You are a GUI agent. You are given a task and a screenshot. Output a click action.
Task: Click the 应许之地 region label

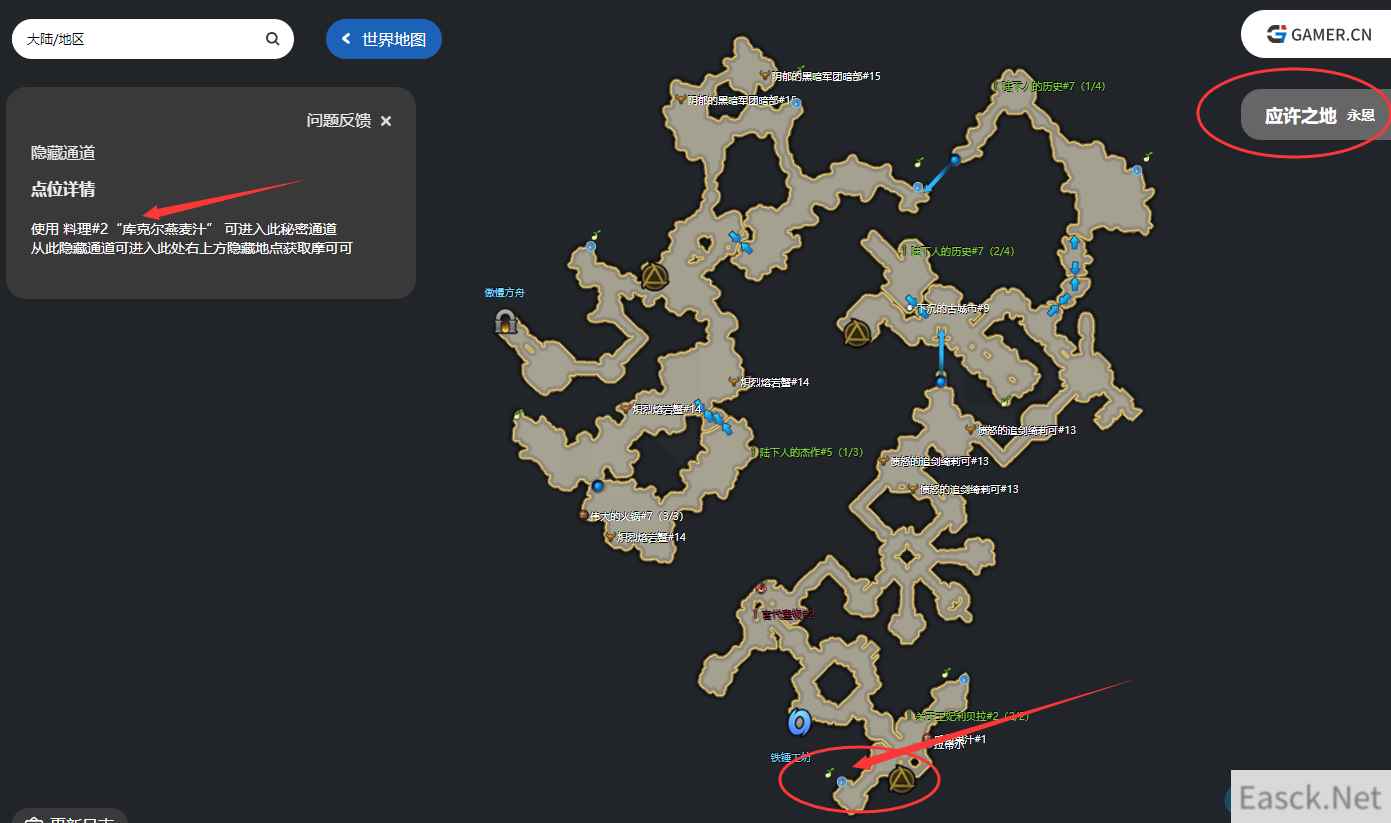[x=1300, y=116]
